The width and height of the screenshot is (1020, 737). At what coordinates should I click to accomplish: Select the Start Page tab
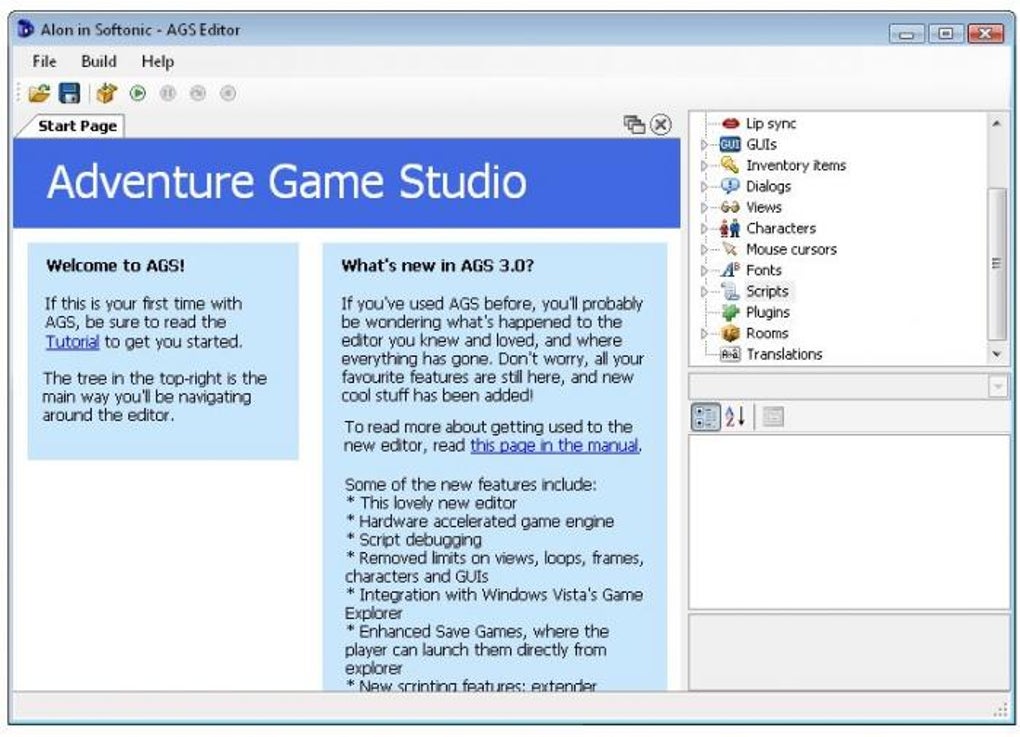tap(77, 126)
